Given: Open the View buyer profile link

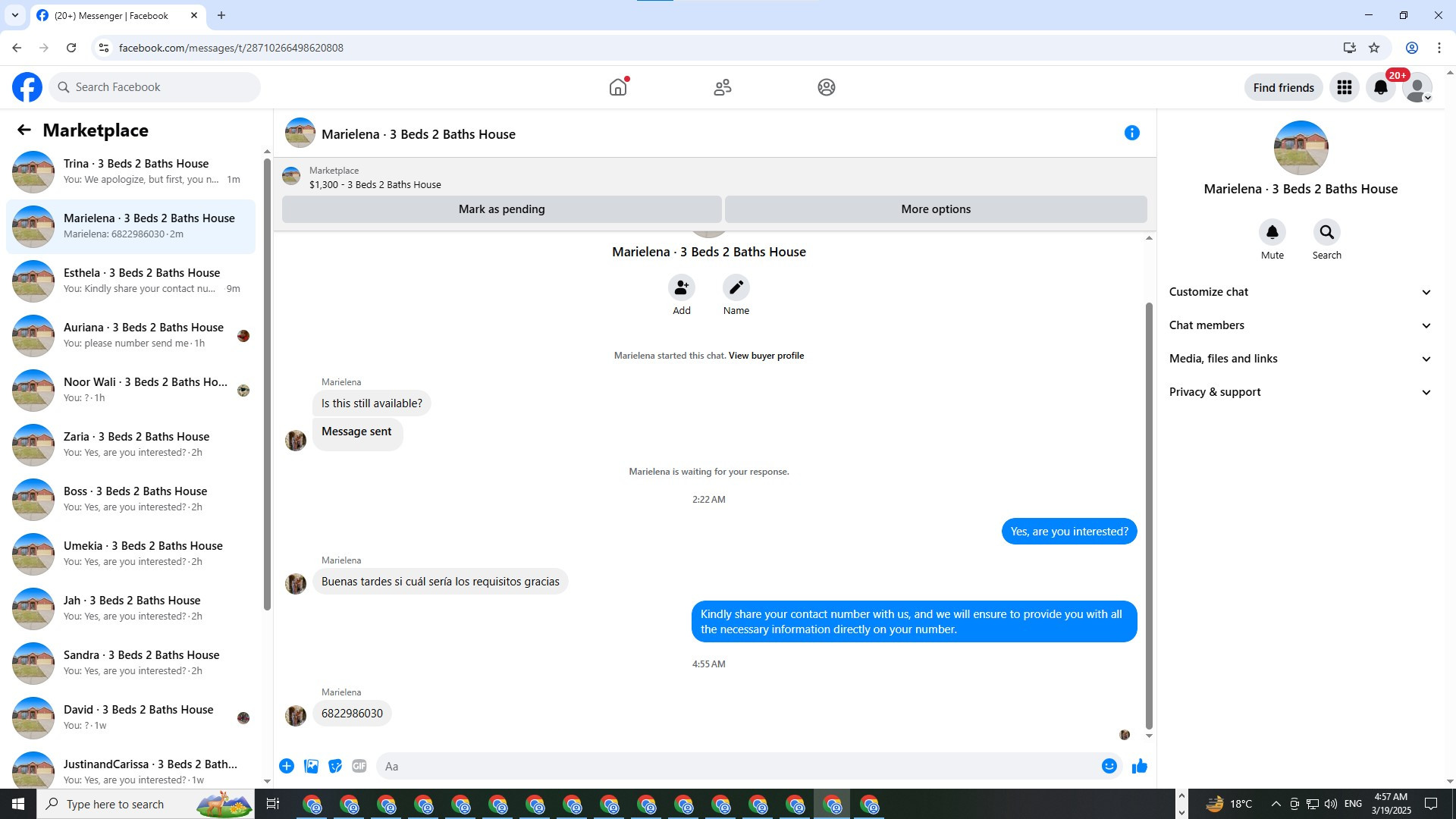Looking at the screenshot, I should (766, 356).
